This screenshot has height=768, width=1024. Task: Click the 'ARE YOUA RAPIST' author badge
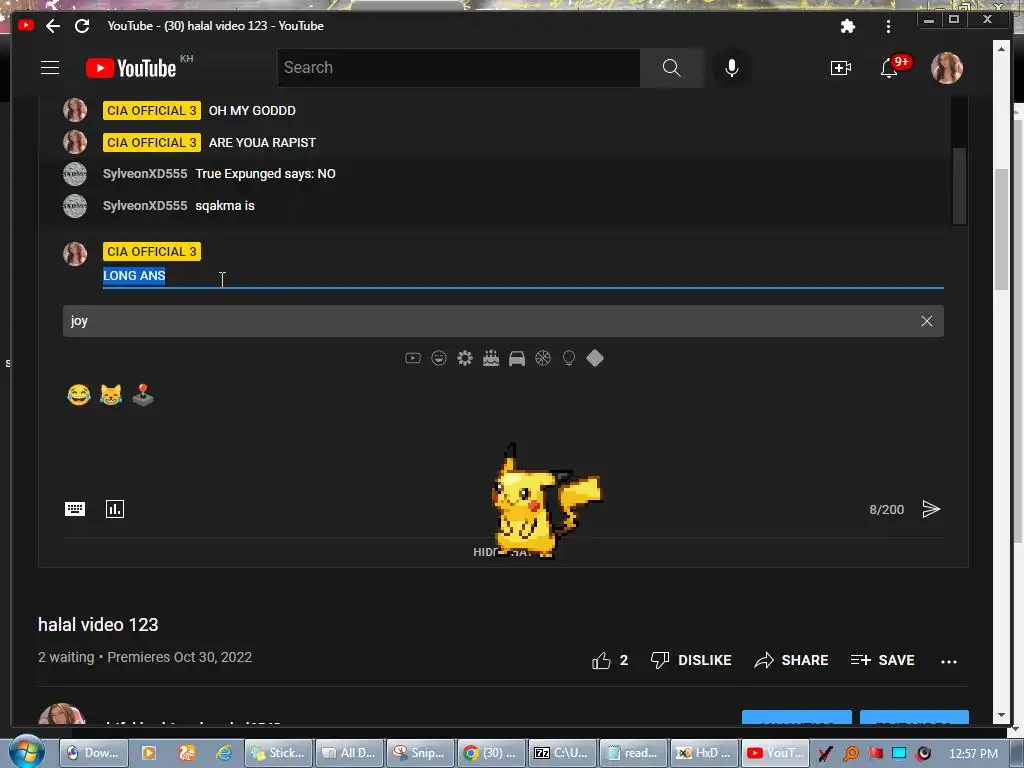(x=152, y=142)
